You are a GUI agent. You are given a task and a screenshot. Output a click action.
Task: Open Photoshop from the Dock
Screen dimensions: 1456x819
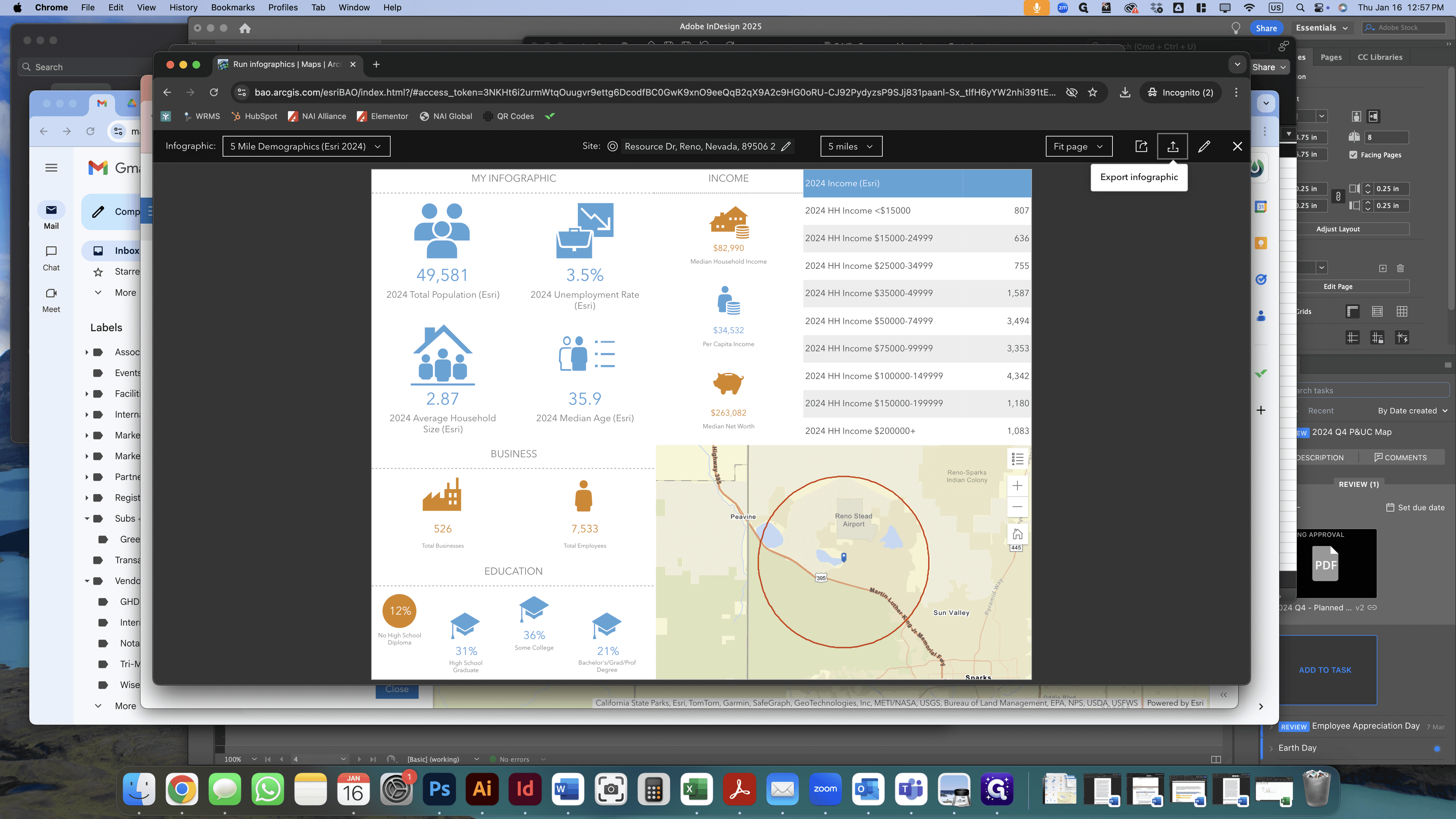pos(439,789)
